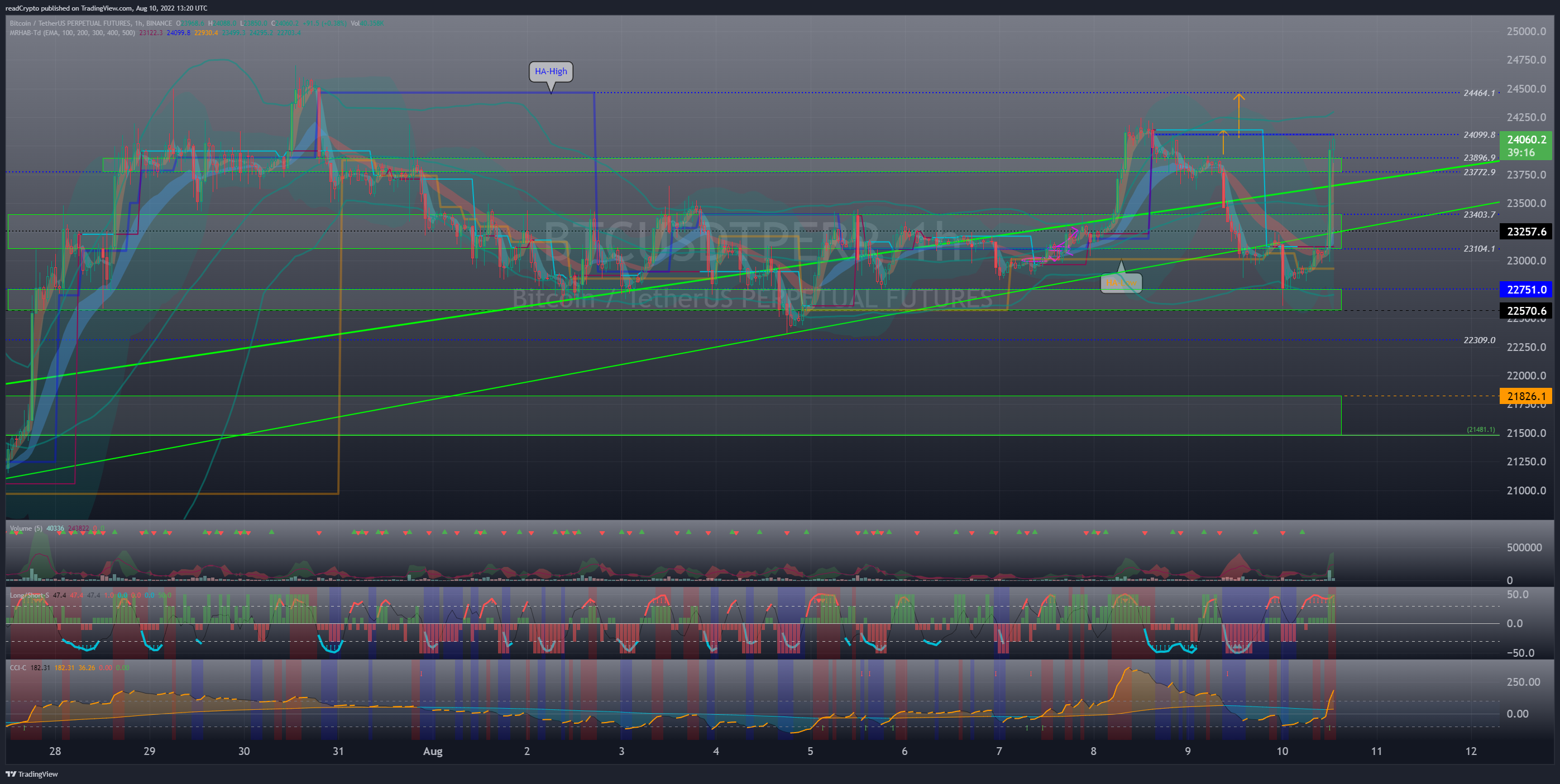Click the 23403.7 level label

pos(1479,215)
